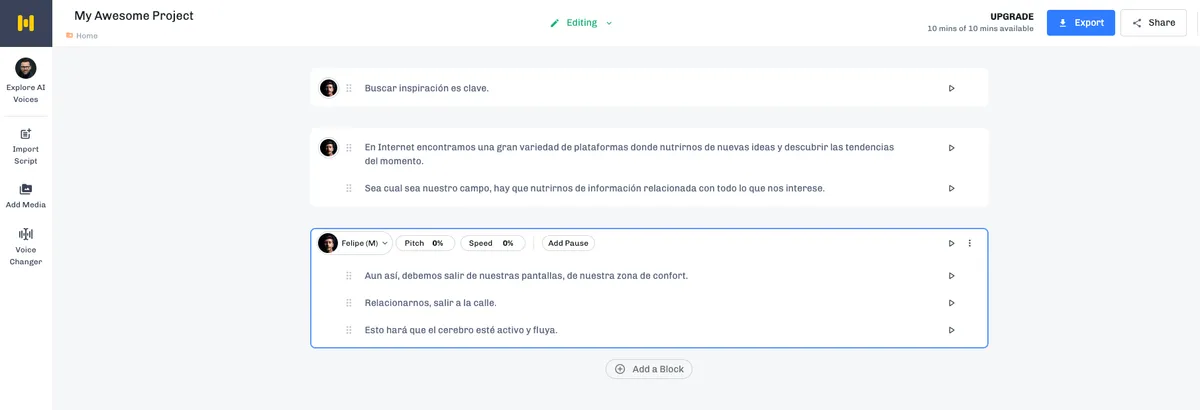The height and width of the screenshot is (410, 1200).
Task: Adjust the Pitch 0% control
Action: [425, 243]
